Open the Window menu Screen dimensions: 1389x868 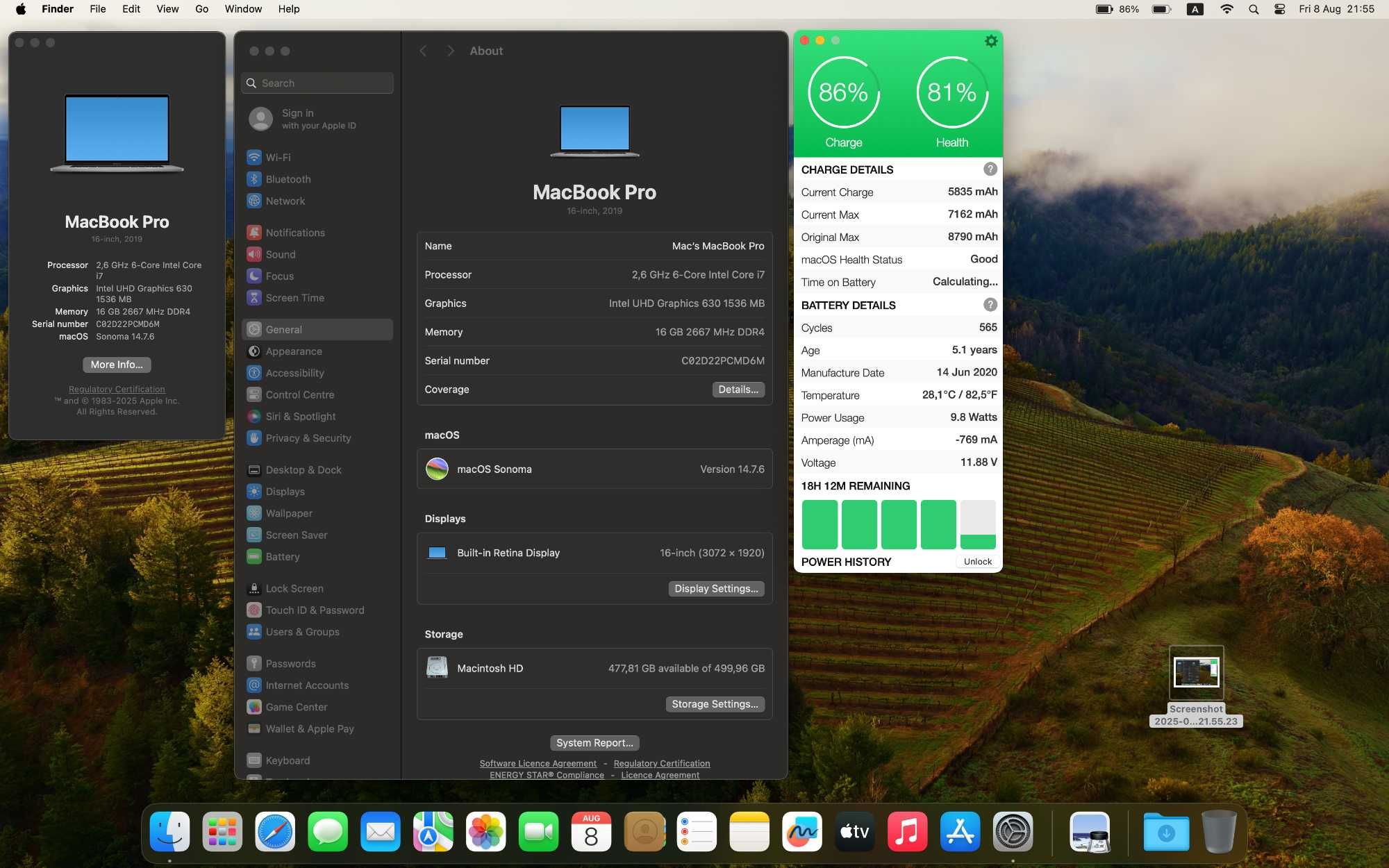(x=243, y=9)
